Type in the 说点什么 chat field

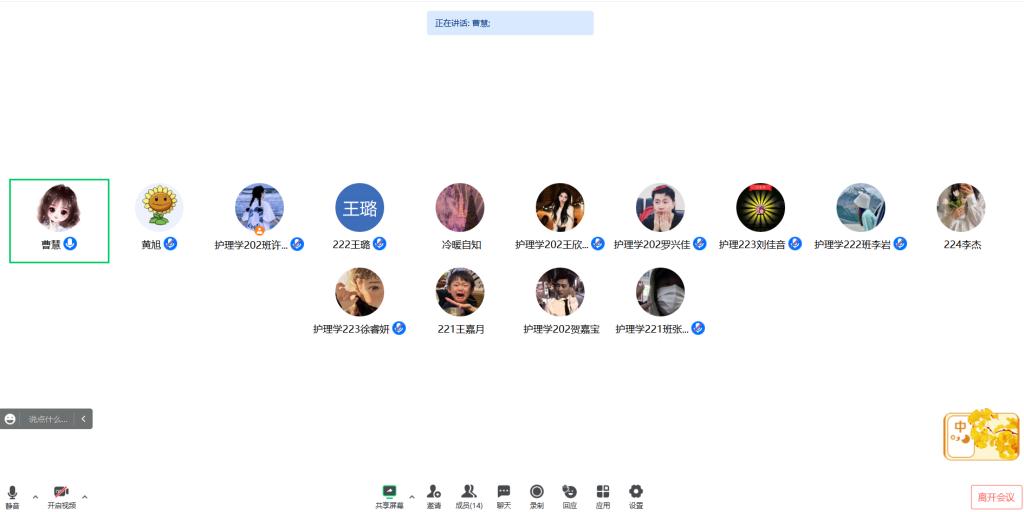tap(48, 419)
